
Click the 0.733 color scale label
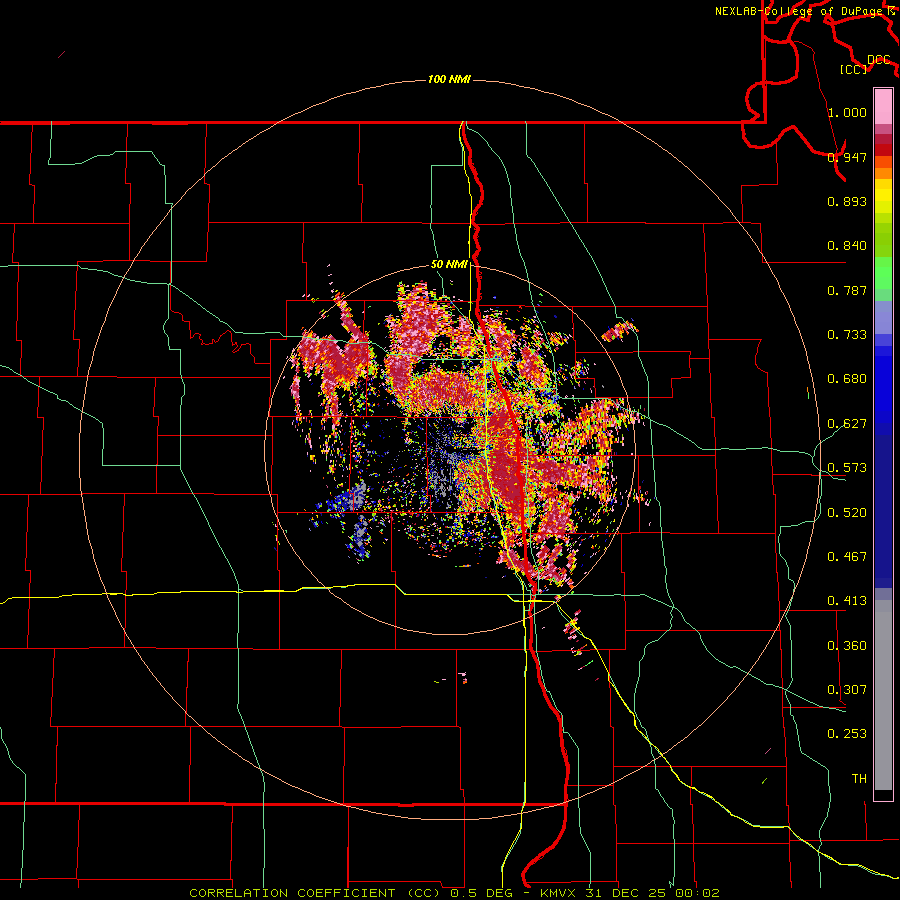[847, 335]
